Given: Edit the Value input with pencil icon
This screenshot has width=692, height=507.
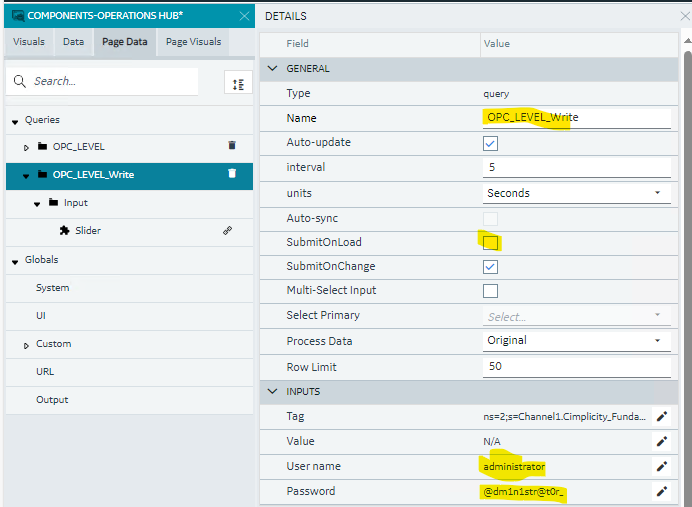Looking at the screenshot, I should (x=662, y=441).
